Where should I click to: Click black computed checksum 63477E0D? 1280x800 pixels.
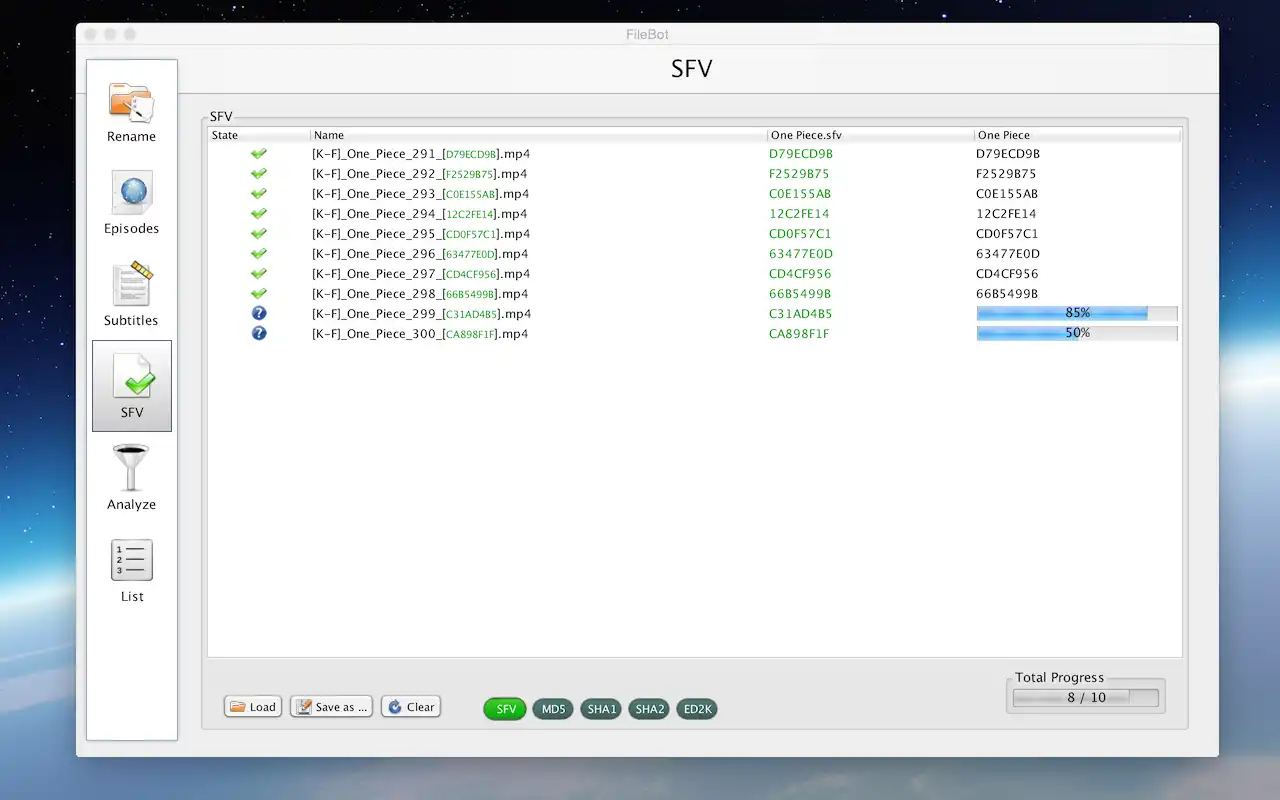click(x=1008, y=254)
